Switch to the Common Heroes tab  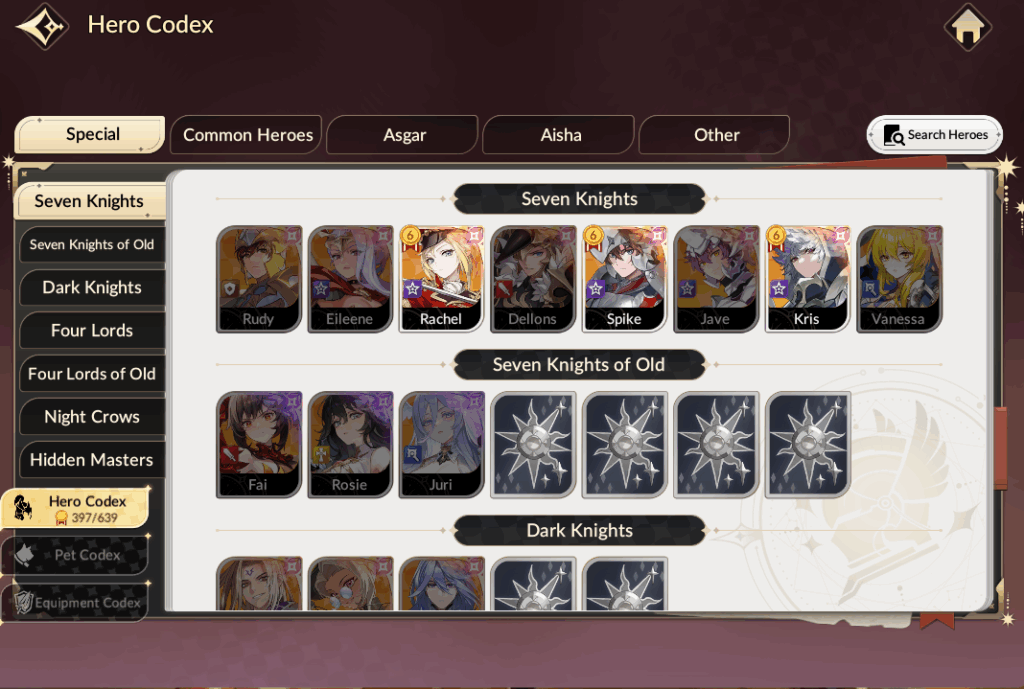246,135
